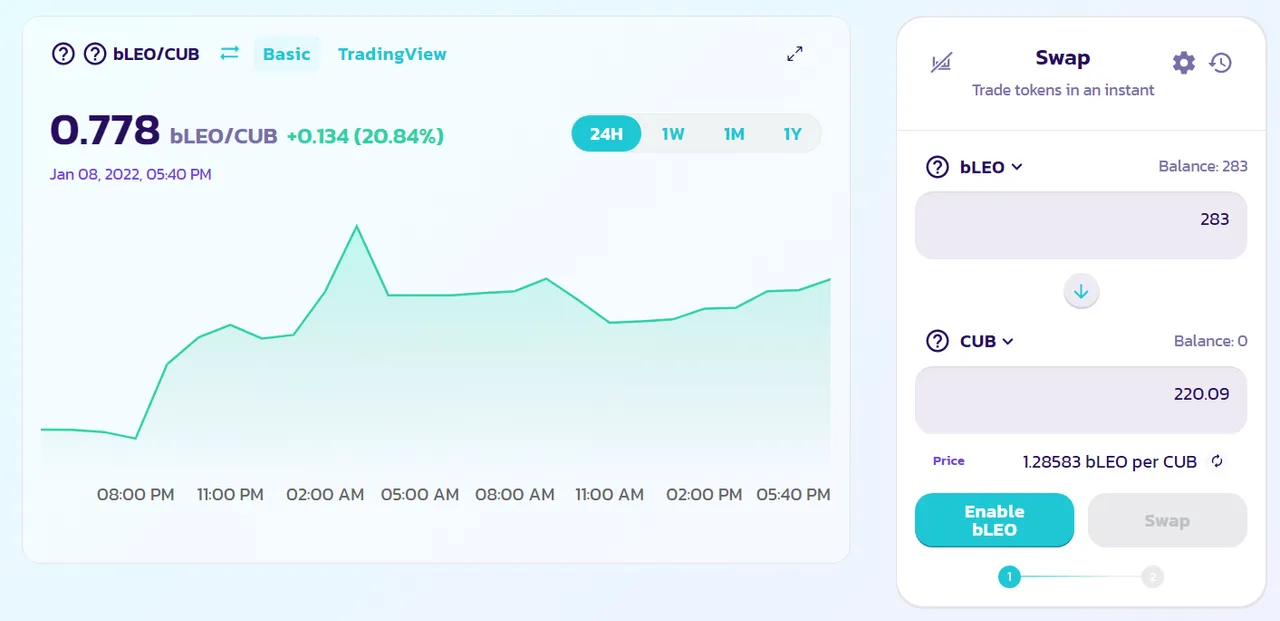Click the 0.778 price value

click(105, 130)
